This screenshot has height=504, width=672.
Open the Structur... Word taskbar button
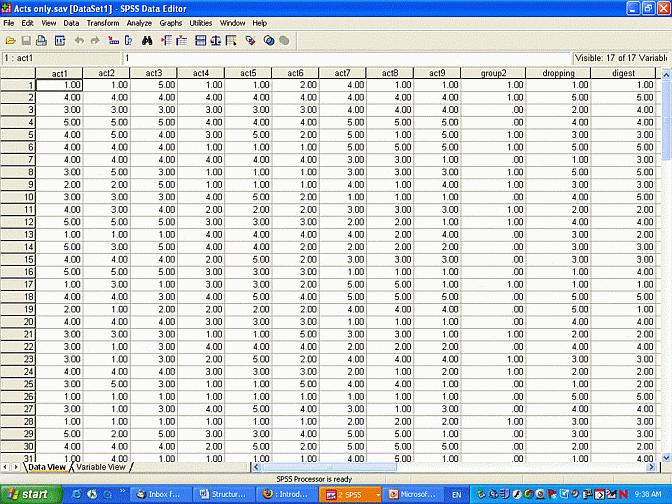point(223,494)
